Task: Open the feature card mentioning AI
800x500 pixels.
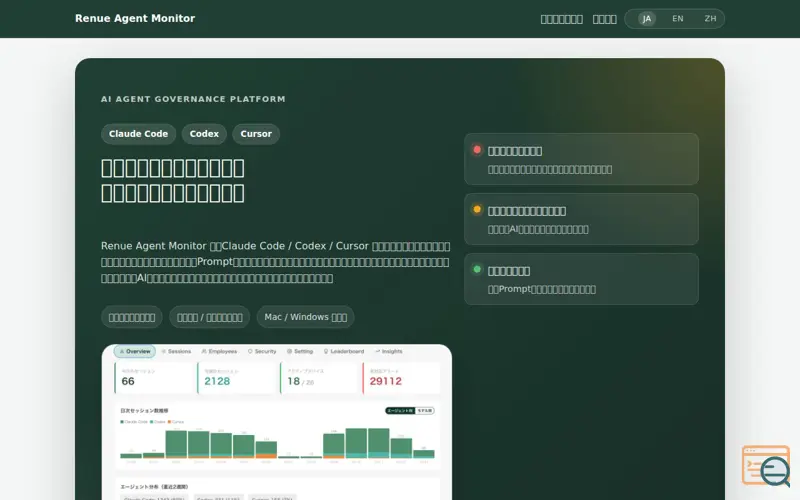Action: [x=581, y=219]
